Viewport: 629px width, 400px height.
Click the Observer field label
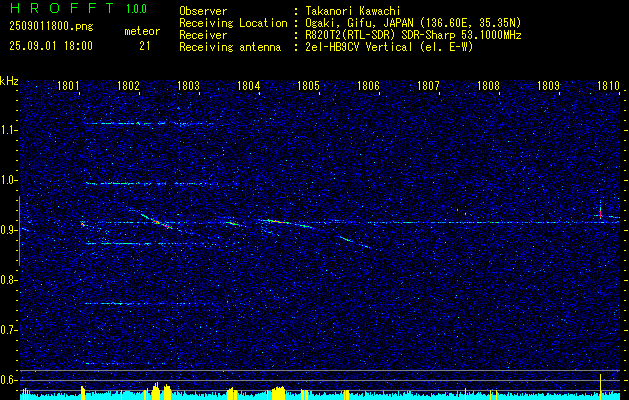click(203, 11)
